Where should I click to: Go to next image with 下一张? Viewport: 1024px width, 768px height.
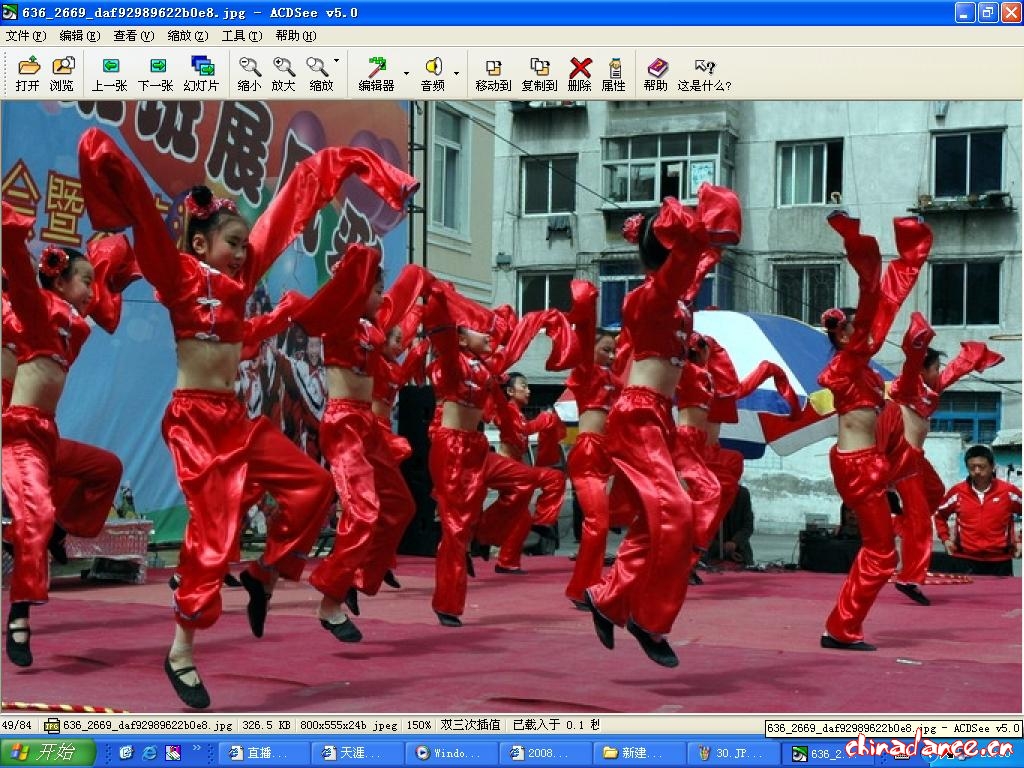point(156,74)
